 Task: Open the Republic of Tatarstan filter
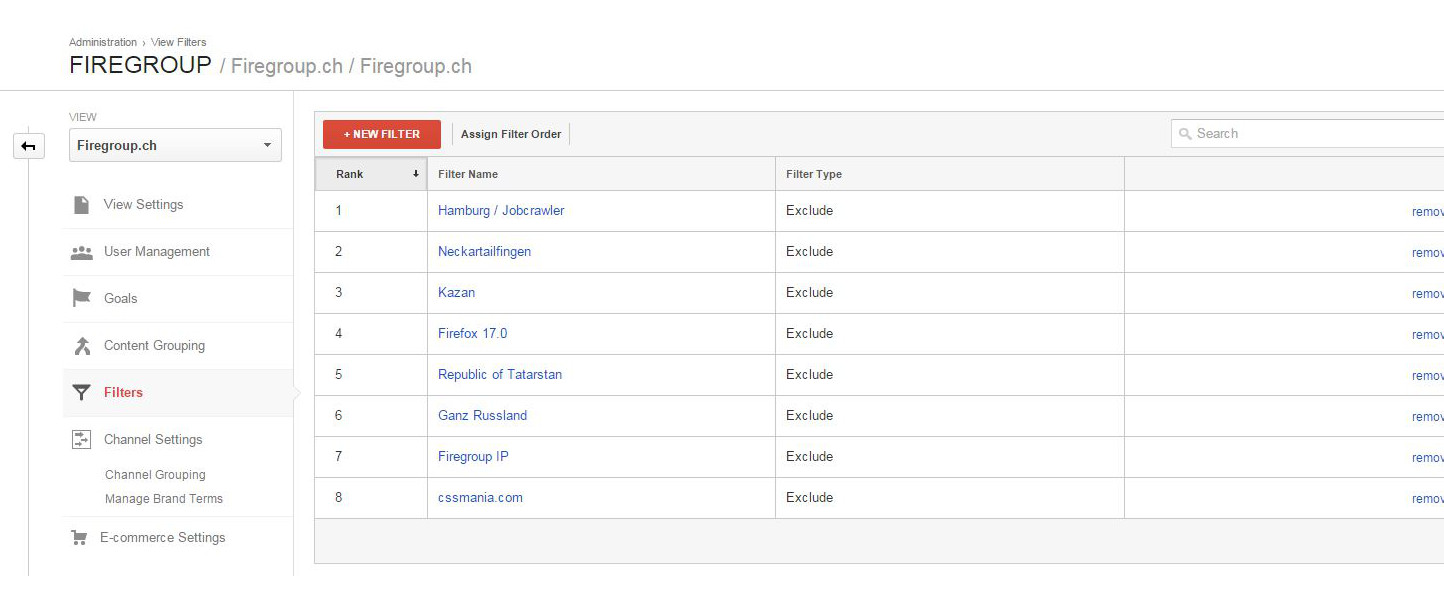(500, 375)
